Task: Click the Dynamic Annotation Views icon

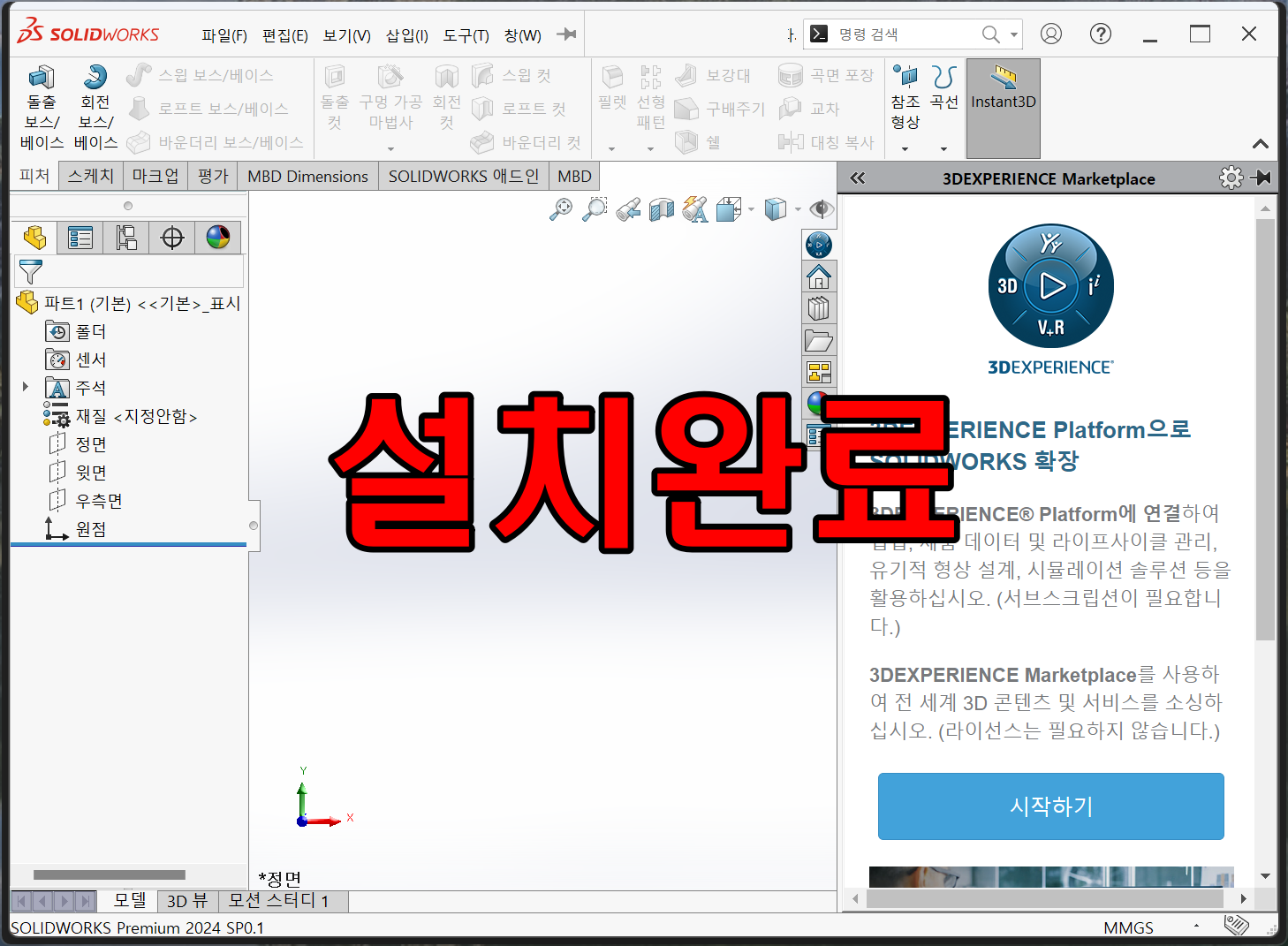Action: click(695, 209)
